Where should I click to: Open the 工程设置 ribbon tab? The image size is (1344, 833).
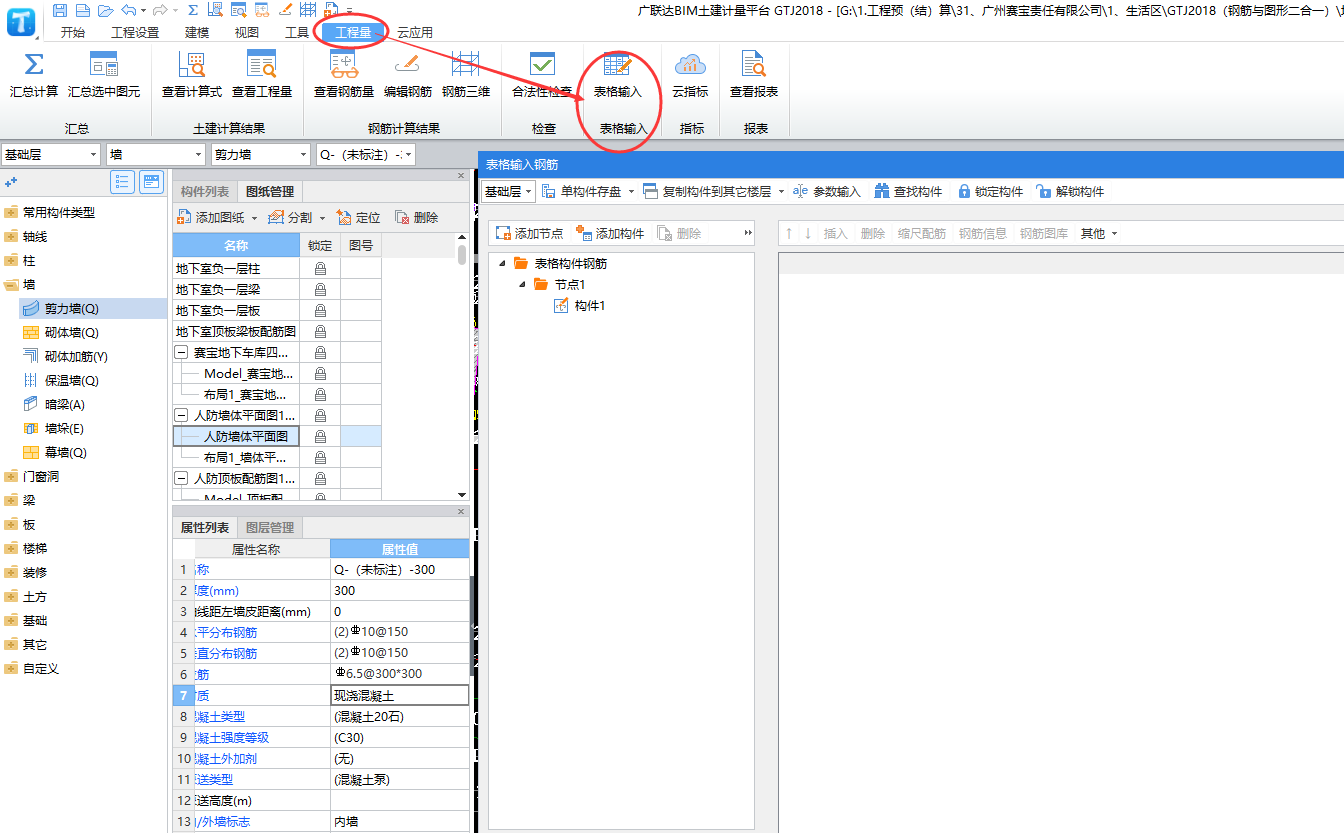pyautogui.click(x=135, y=32)
